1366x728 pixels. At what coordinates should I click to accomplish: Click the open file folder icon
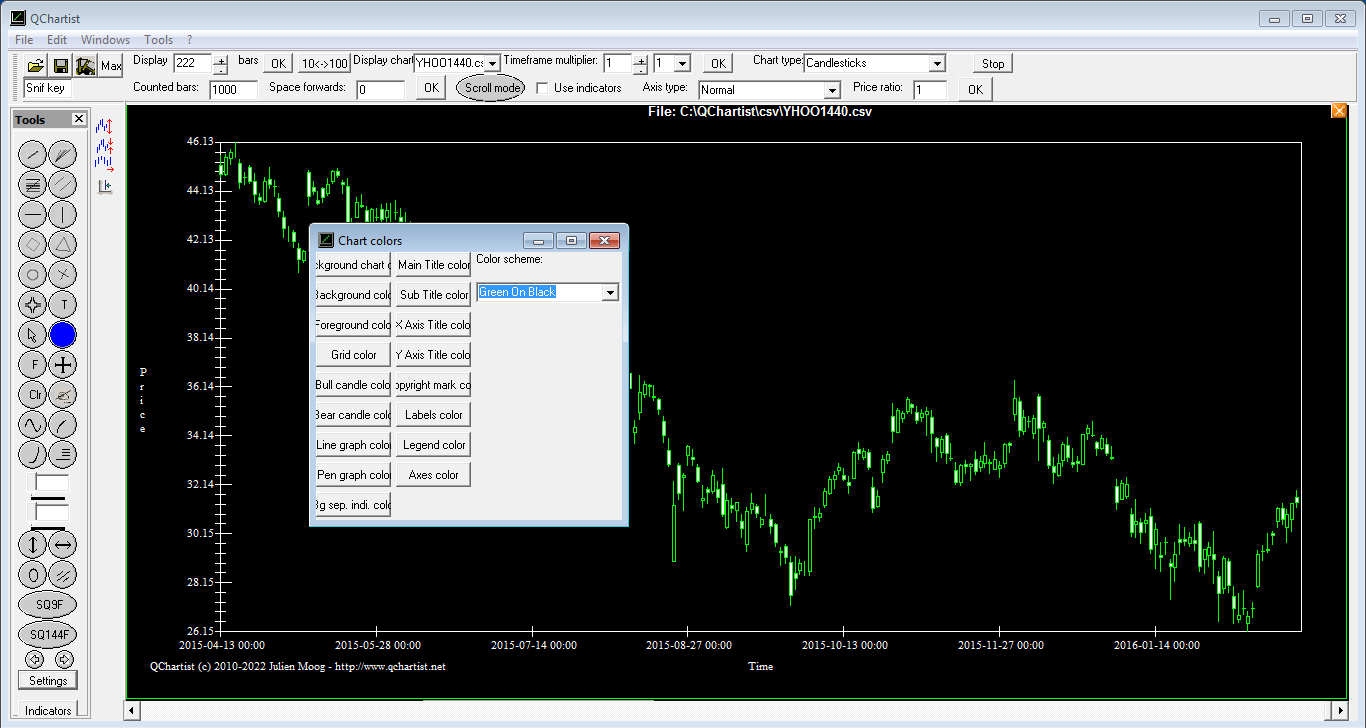[36, 66]
